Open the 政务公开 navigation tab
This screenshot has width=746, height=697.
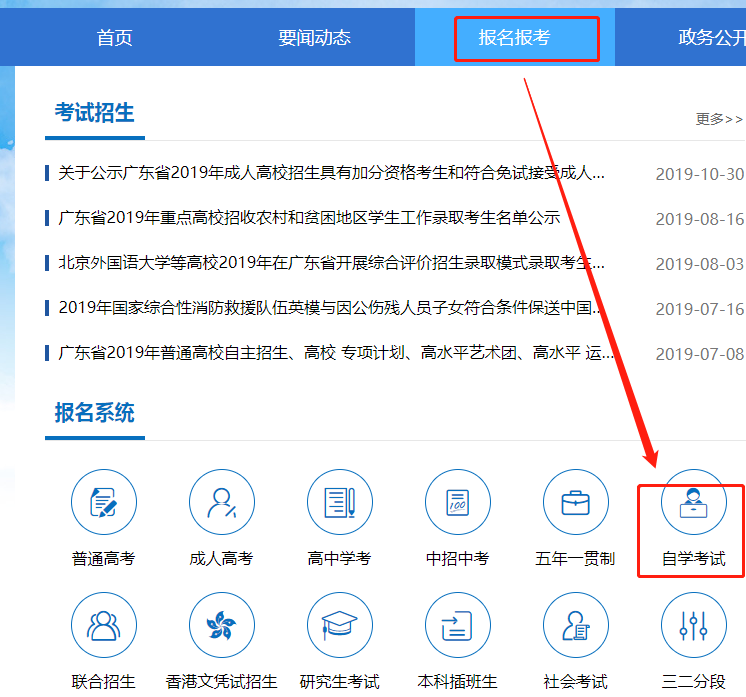[712, 38]
